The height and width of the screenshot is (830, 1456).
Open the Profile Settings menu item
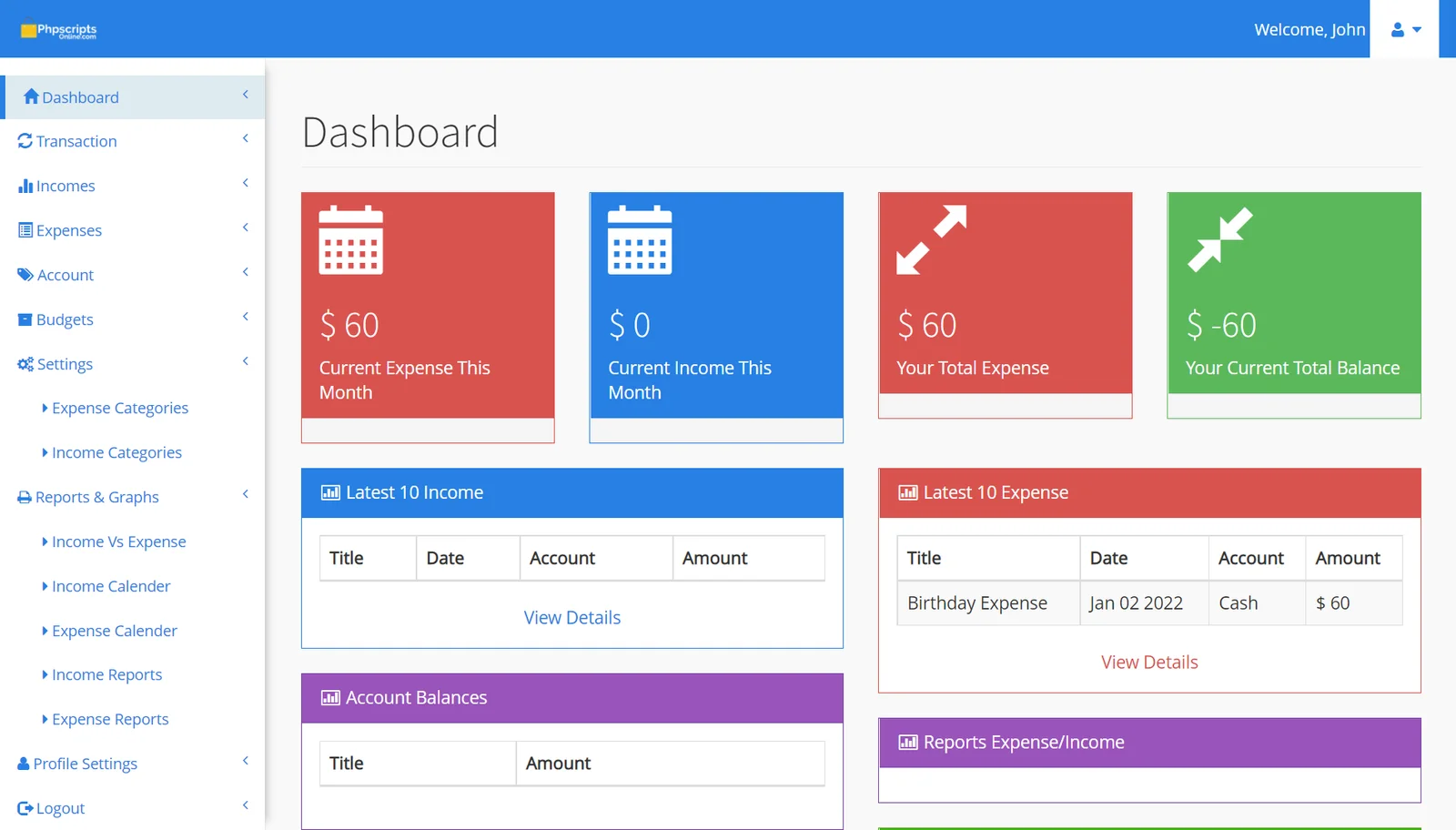pos(133,764)
